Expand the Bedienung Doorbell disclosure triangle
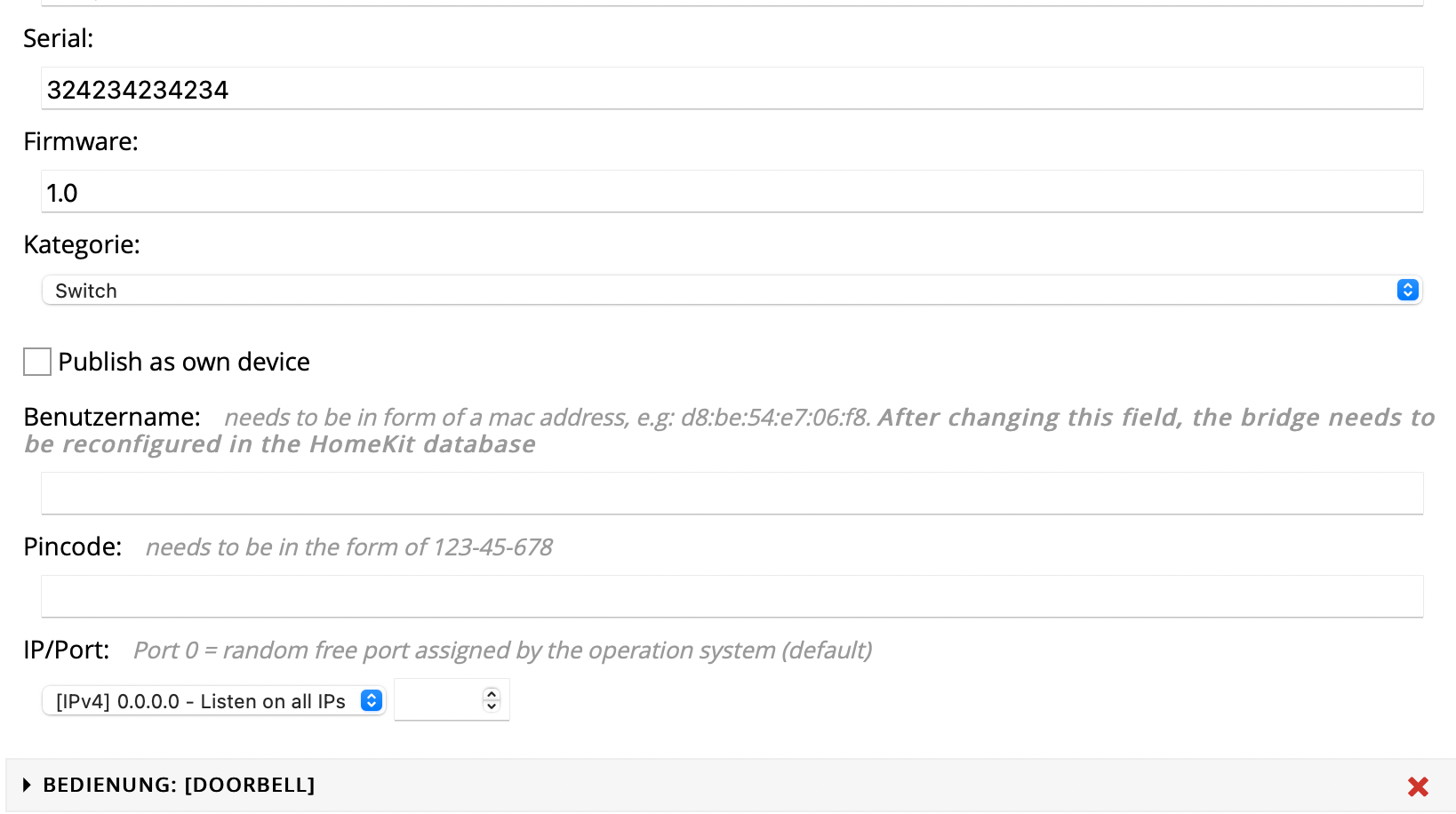This screenshot has height=814, width=1456. click(x=28, y=786)
